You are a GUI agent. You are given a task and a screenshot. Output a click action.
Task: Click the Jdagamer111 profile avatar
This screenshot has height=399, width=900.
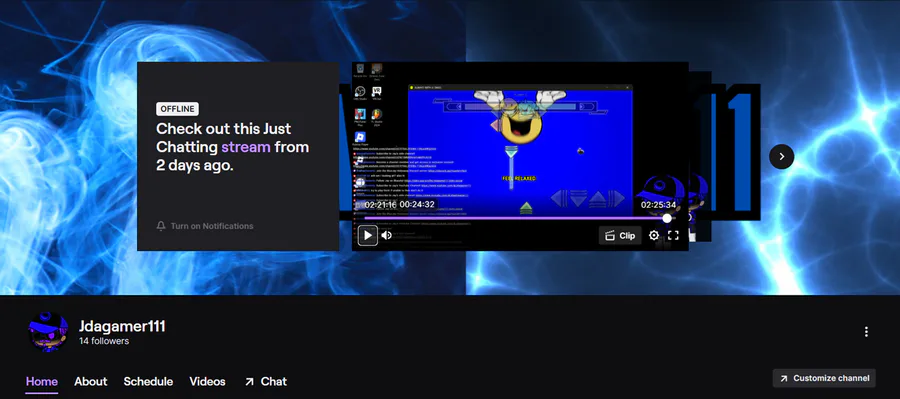[48, 332]
